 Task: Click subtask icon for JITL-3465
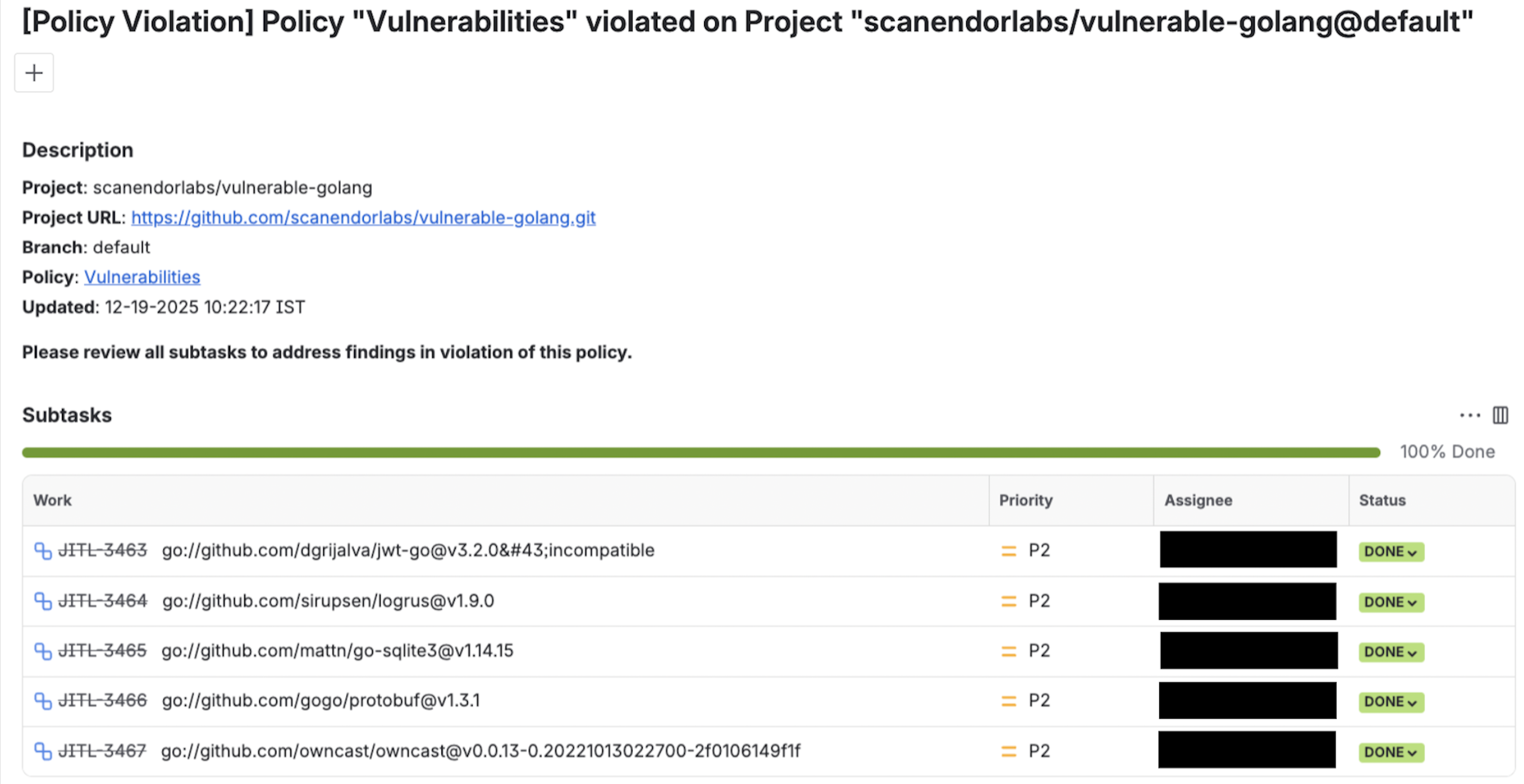[43, 651]
